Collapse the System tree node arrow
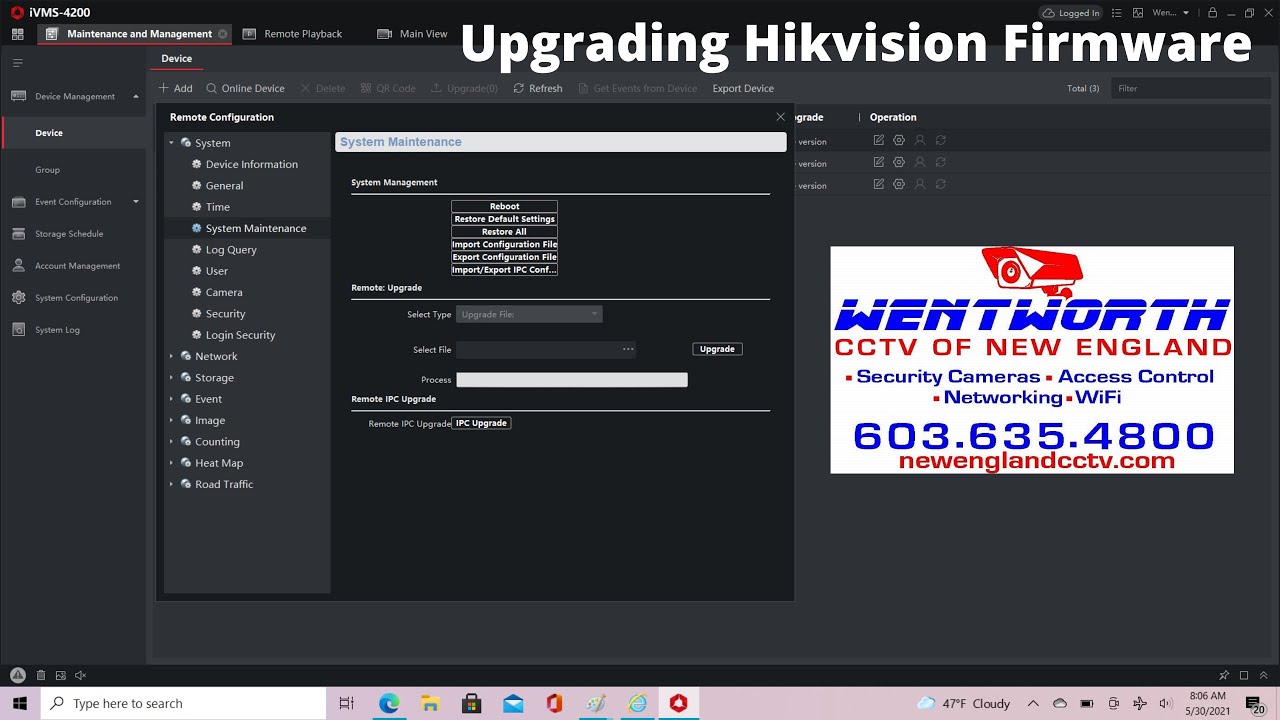This screenshot has height=720, width=1280. [171, 143]
